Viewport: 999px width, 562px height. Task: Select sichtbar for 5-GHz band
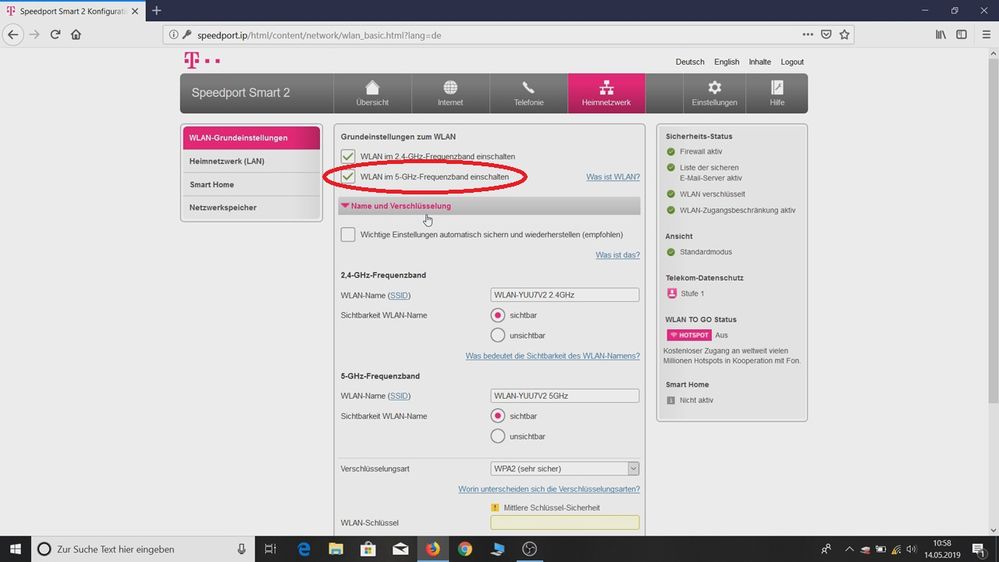click(x=498, y=415)
